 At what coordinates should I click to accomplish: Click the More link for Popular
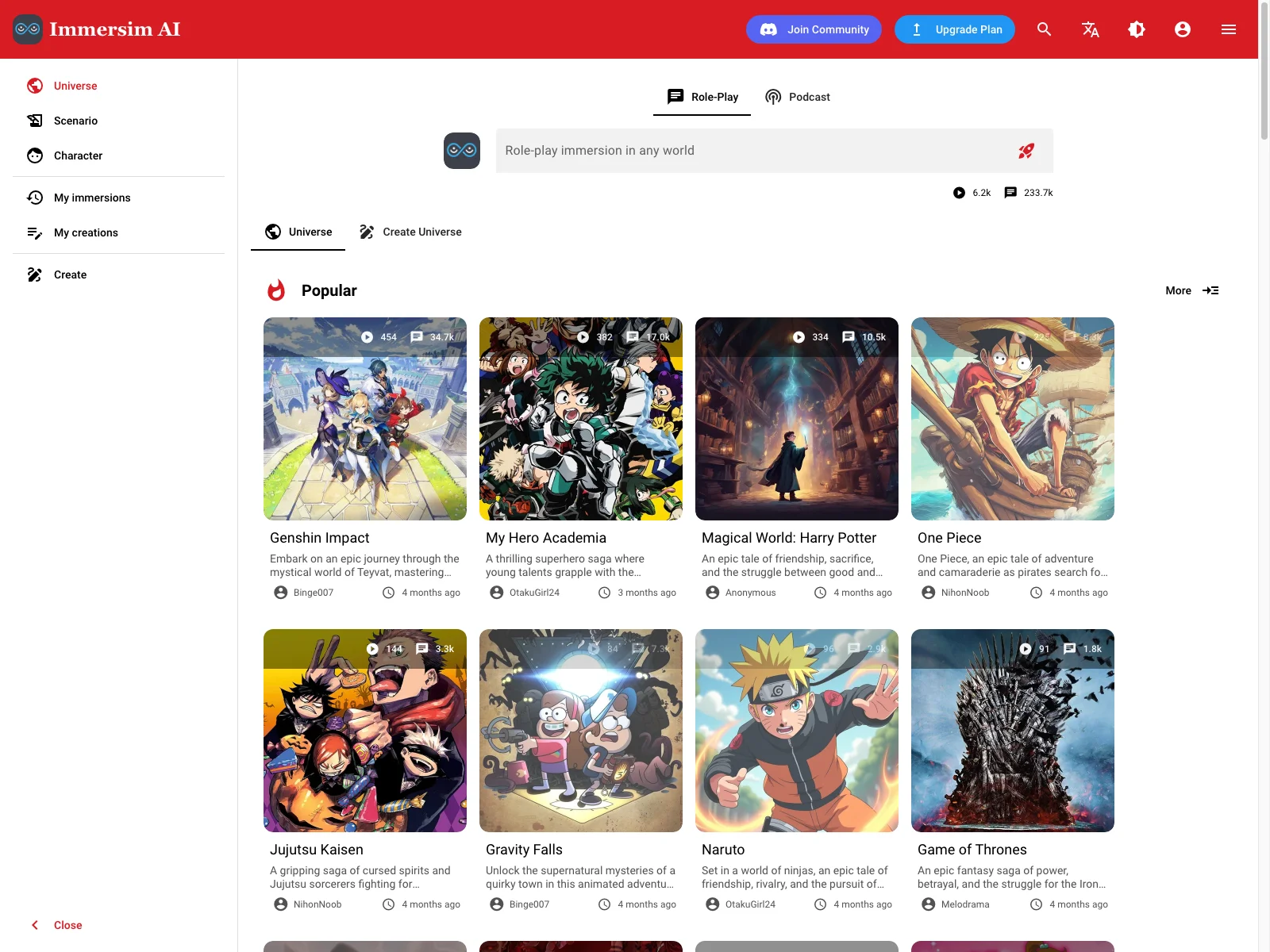tap(1191, 290)
